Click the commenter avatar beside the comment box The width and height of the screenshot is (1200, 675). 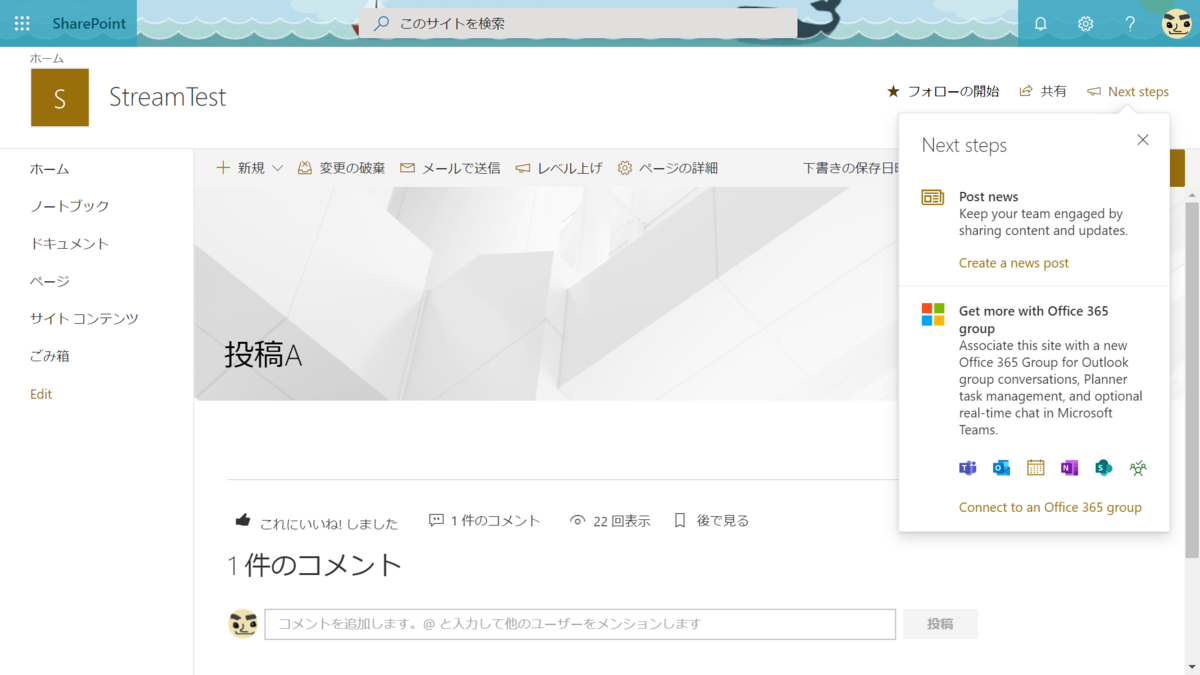pos(243,624)
